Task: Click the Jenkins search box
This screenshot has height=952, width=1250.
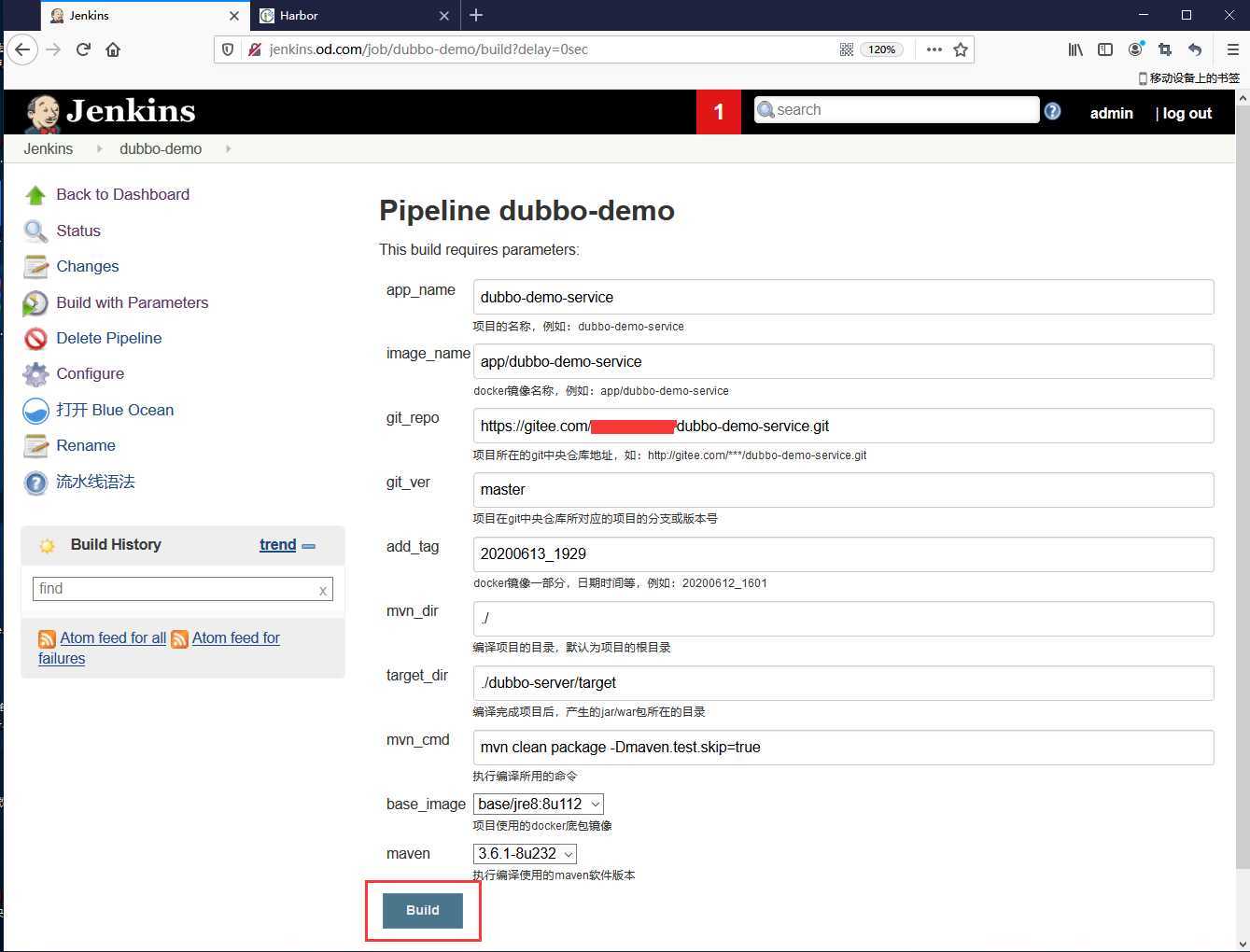Action: tap(896, 109)
